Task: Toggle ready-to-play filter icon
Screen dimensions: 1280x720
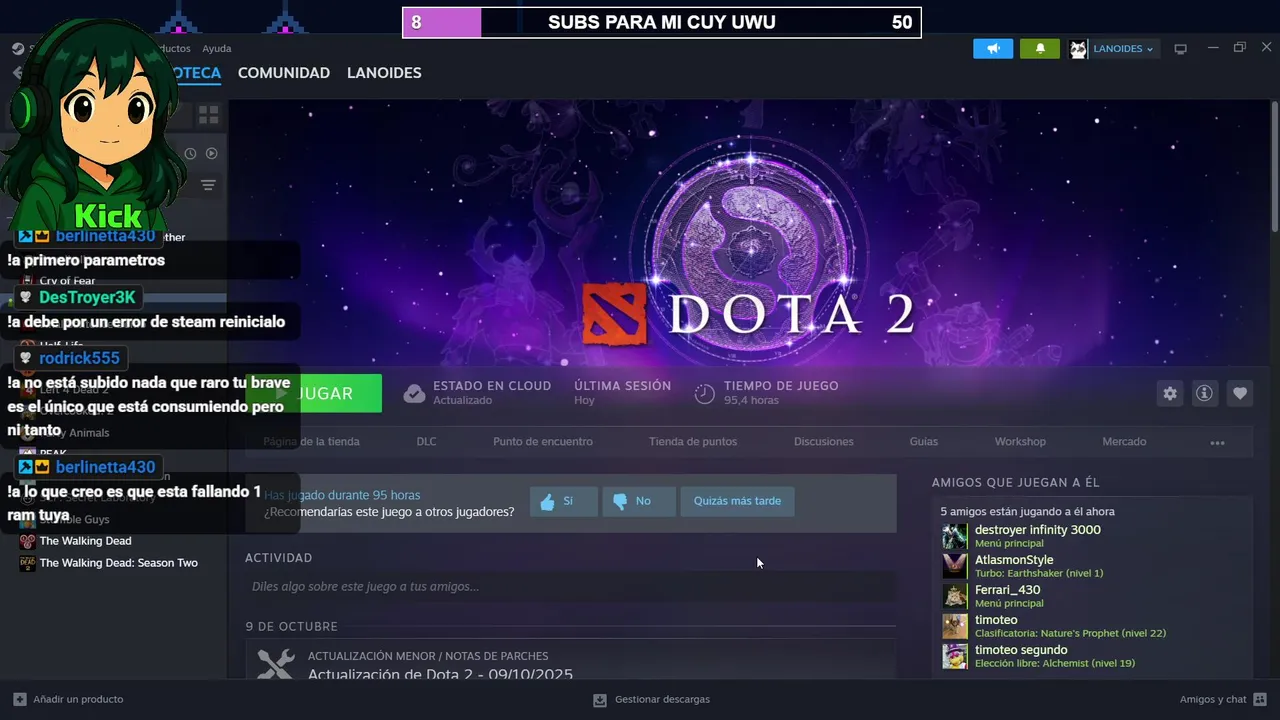Action: [x=211, y=153]
